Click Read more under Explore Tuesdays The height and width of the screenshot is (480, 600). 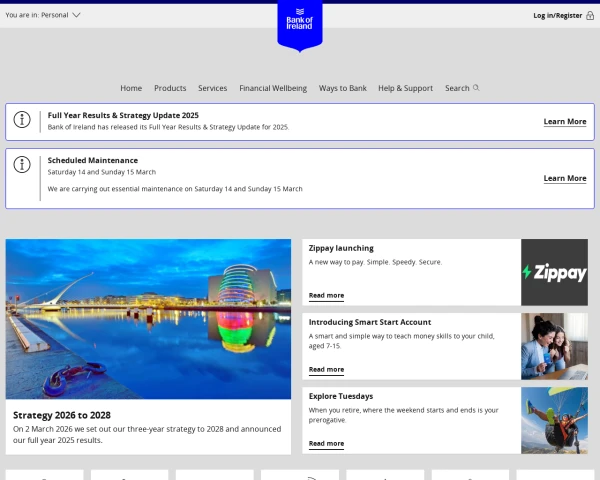(326, 443)
